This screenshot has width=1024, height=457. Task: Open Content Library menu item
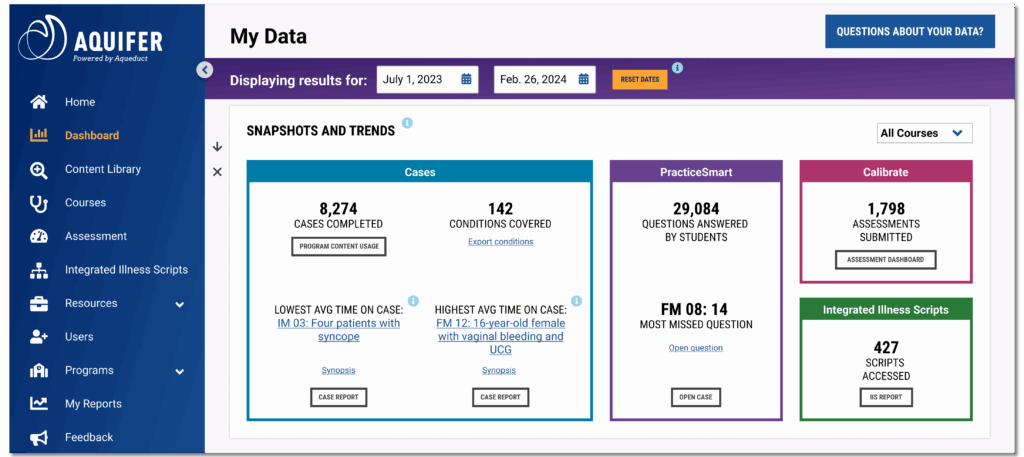click(103, 169)
